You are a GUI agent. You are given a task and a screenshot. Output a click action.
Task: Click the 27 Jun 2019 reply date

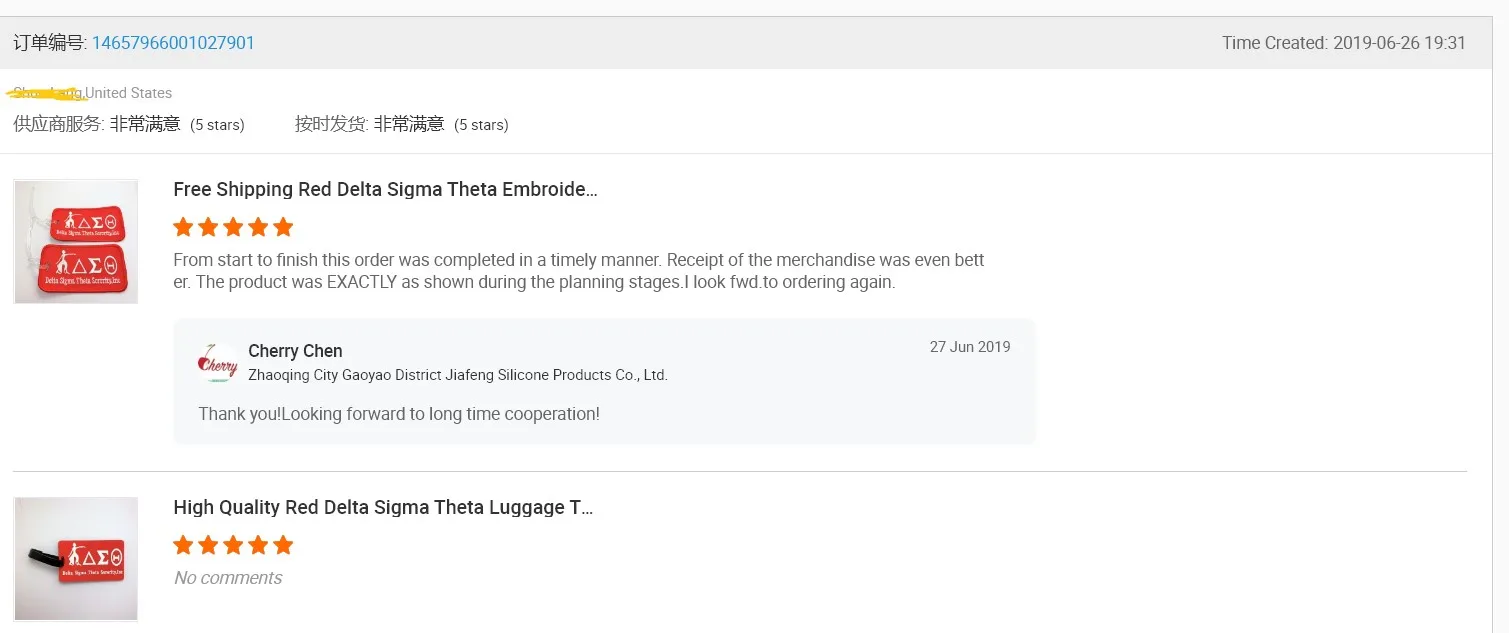[970, 347]
